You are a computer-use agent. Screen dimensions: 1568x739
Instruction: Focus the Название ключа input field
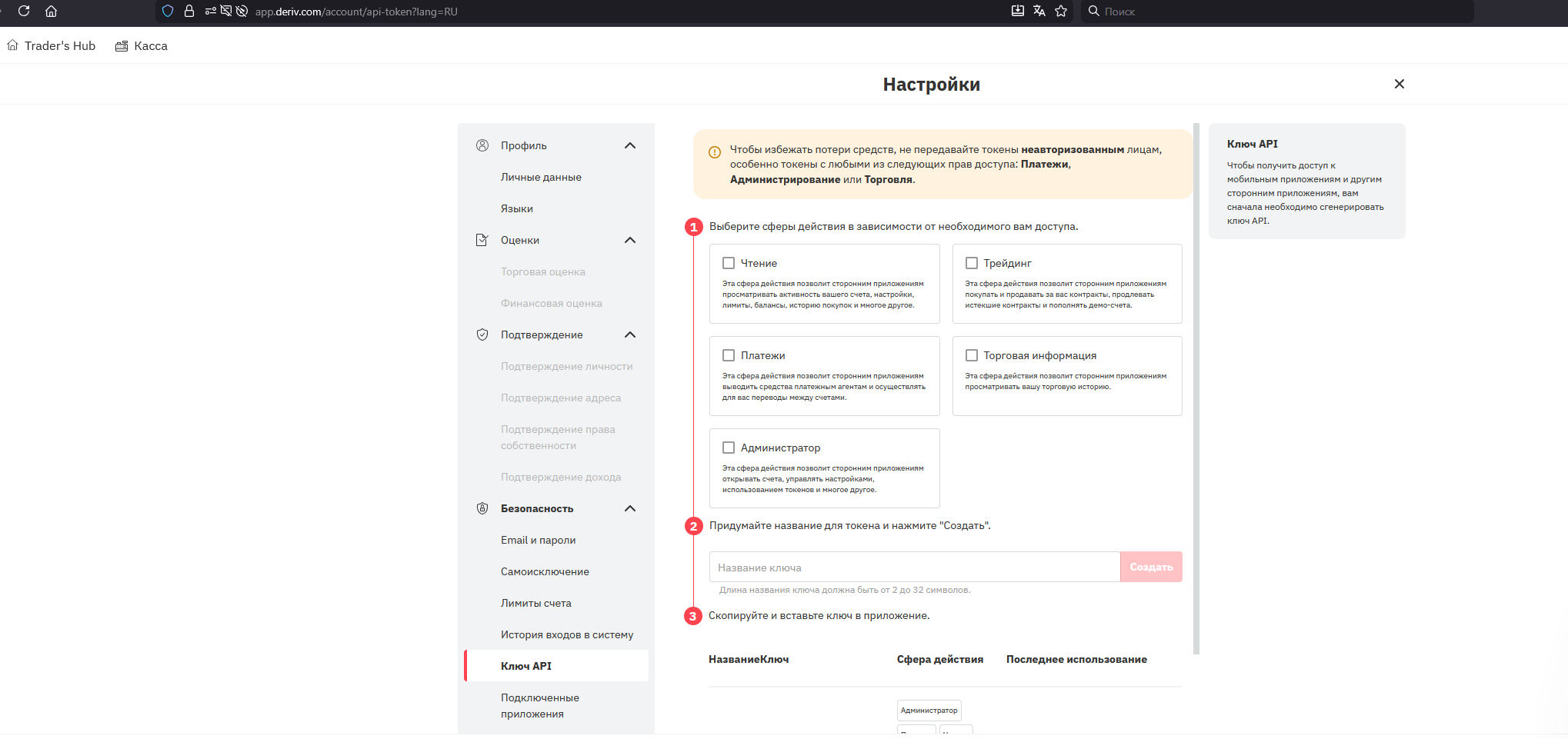point(915,567)
